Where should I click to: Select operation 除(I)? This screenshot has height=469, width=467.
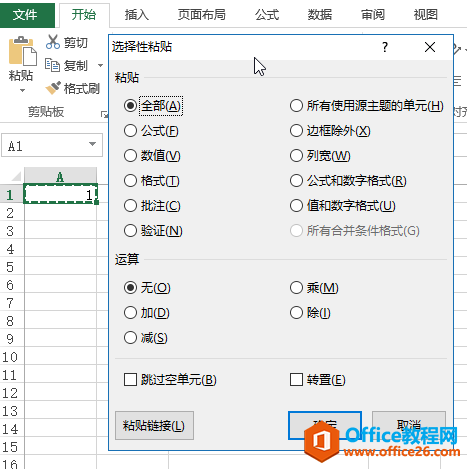(310, 313)
